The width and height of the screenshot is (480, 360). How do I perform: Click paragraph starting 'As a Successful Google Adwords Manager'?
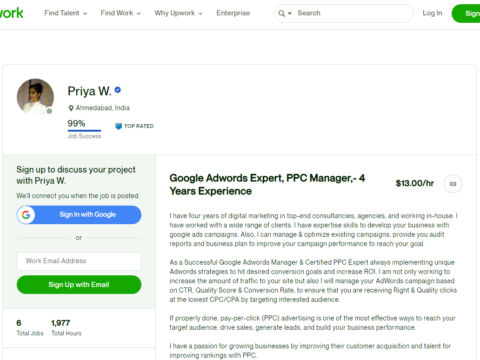[x=313, y=281]
